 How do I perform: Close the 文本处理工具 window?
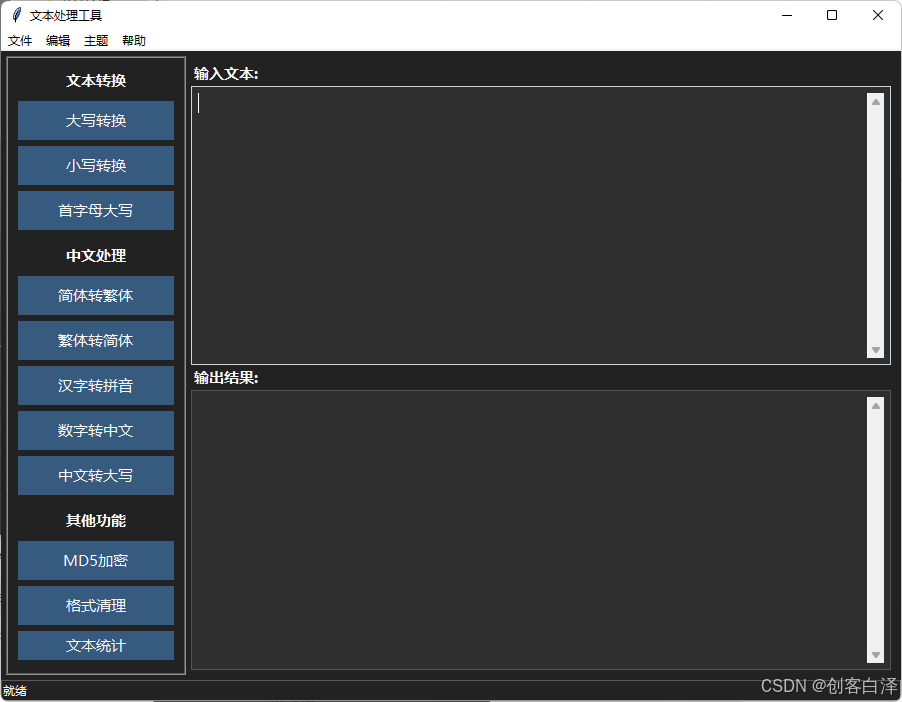877,15
